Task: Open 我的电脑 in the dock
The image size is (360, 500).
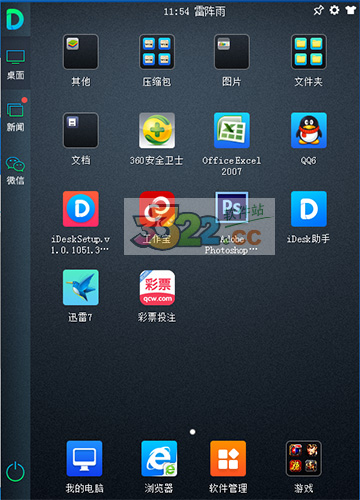Action: pyautogui.click(x=84, y=459)
